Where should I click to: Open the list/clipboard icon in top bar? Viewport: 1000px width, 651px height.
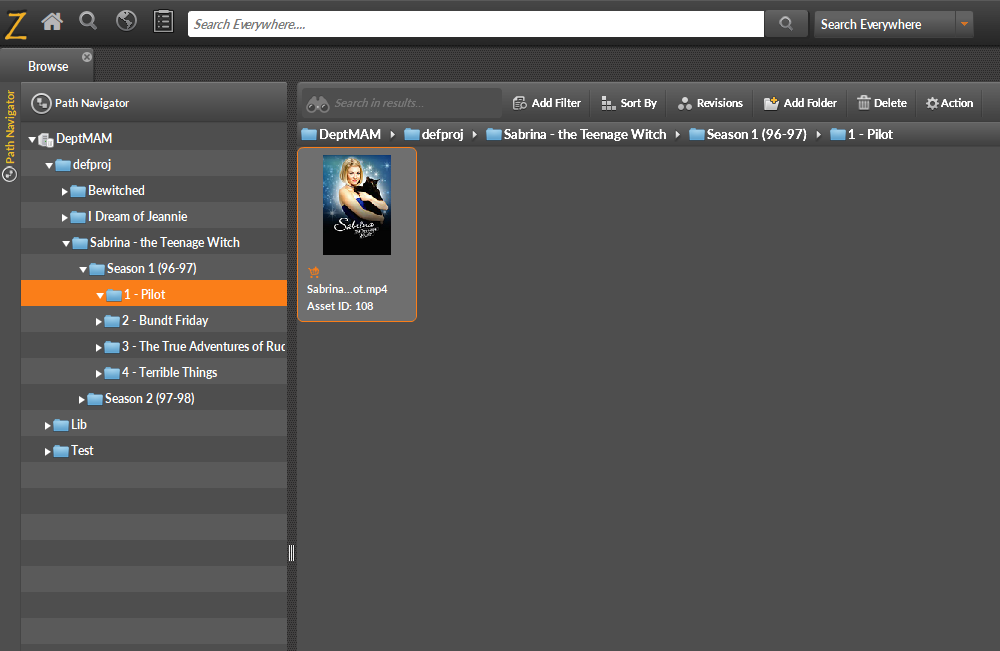tap(163, 21)
